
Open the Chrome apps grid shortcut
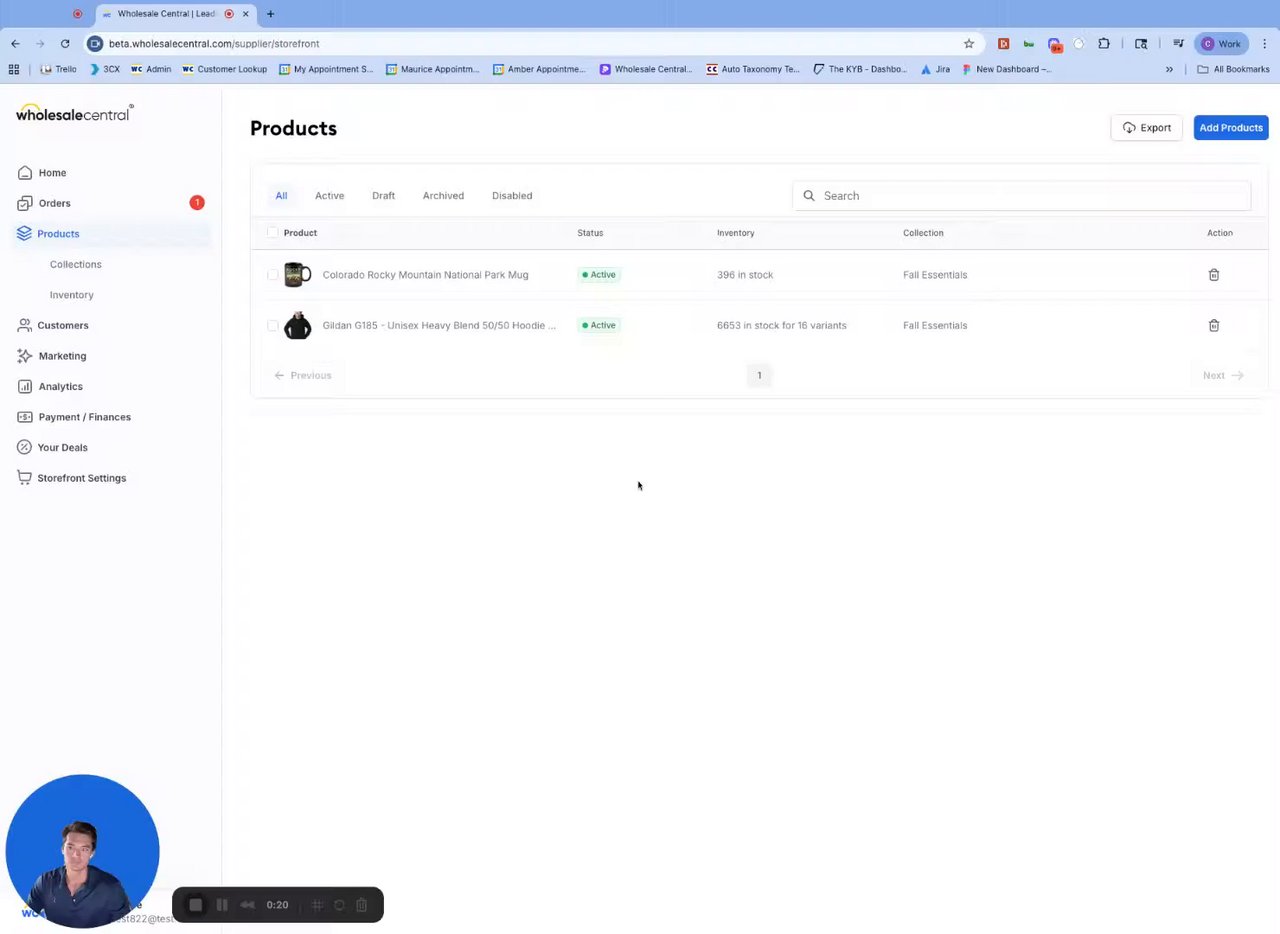14,69
